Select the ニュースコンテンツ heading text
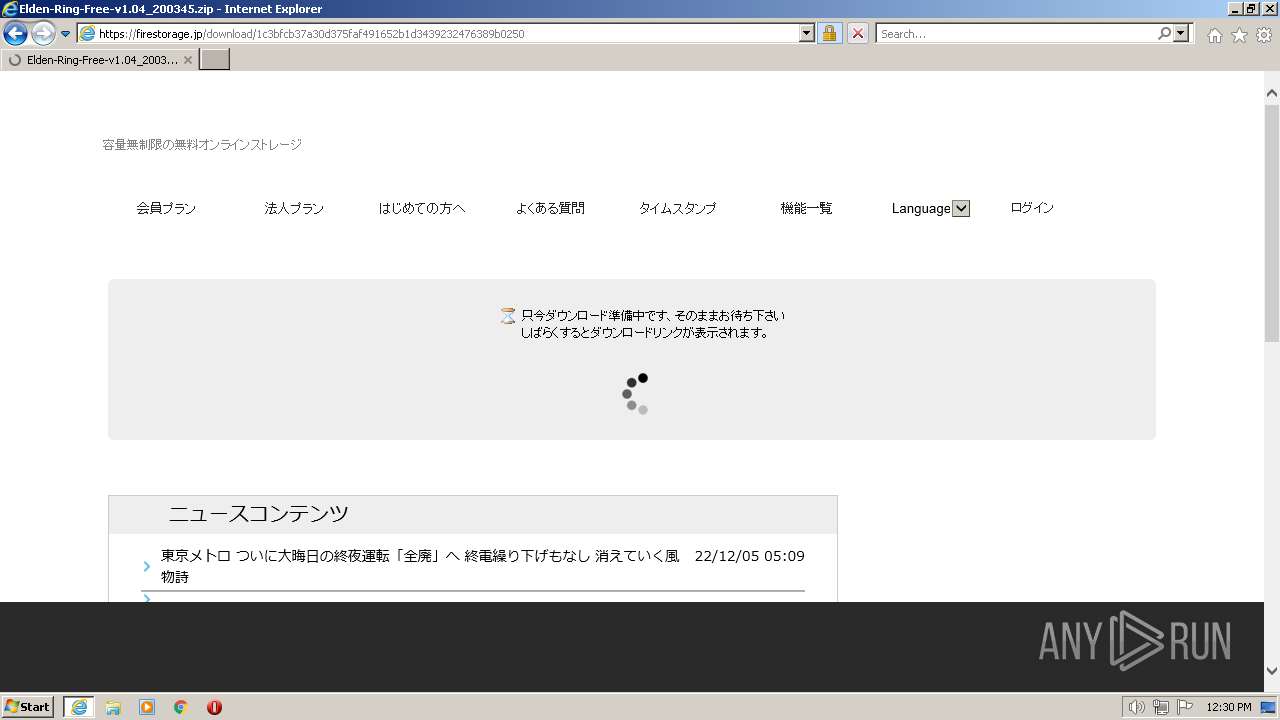This screenshot has height=720, width=1280. [x=258, y=514]
